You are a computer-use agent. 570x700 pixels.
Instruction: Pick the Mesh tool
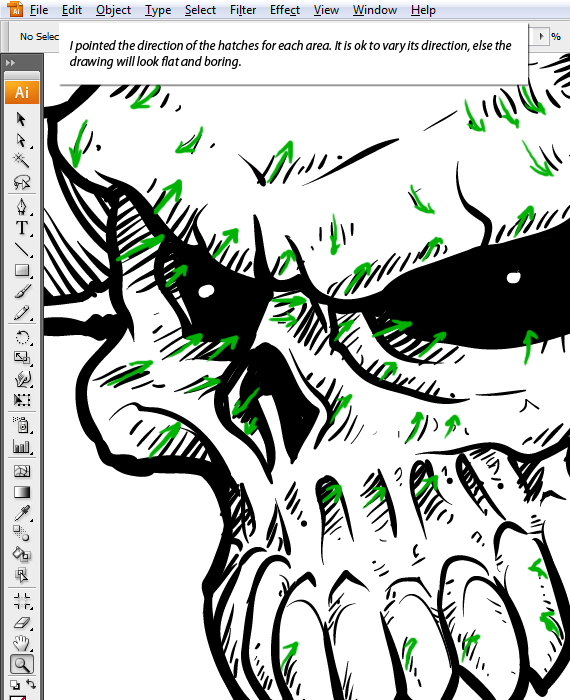point(21,471)
